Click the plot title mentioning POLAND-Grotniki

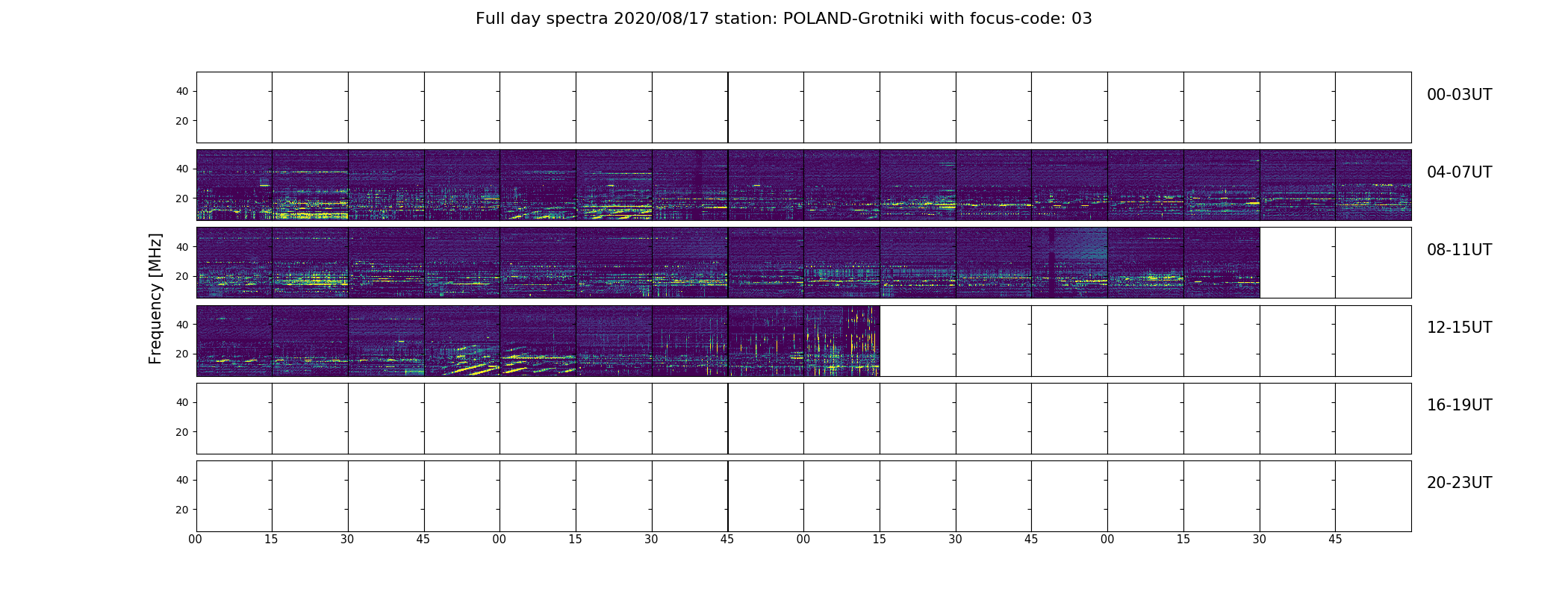click(x=783, y=19)
